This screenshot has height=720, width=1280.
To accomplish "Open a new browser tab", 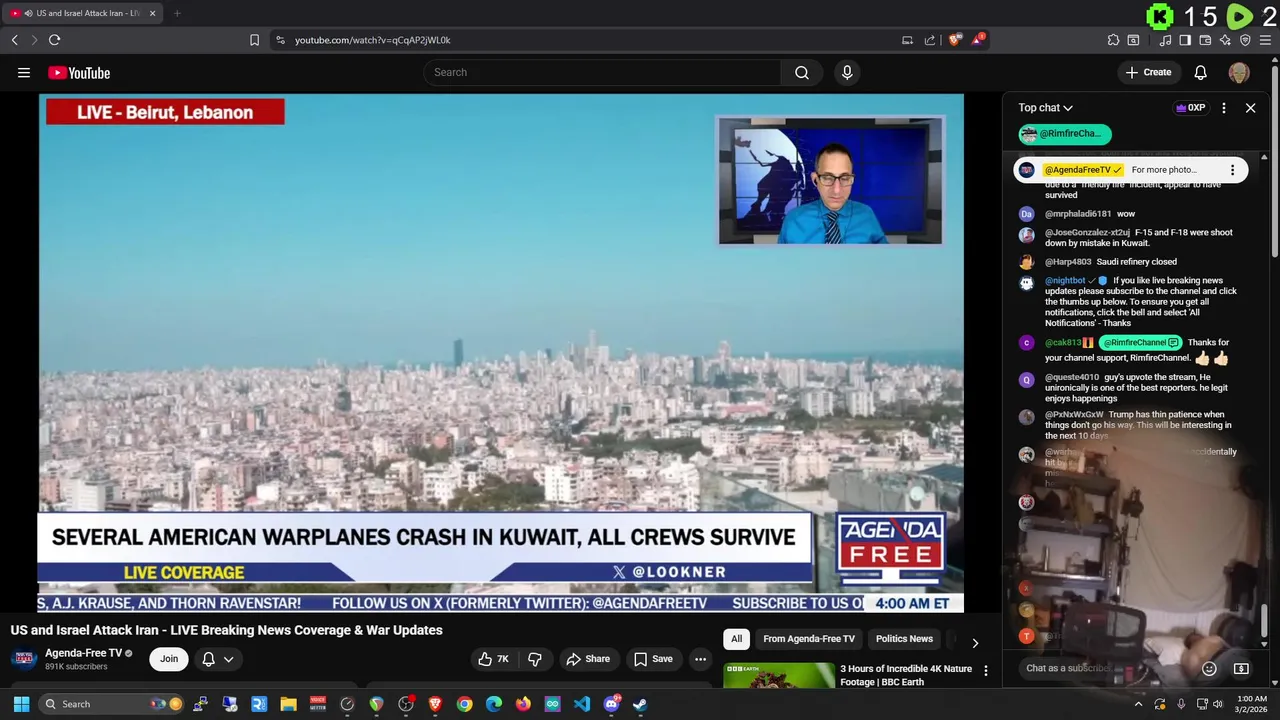I will (177, 13).
